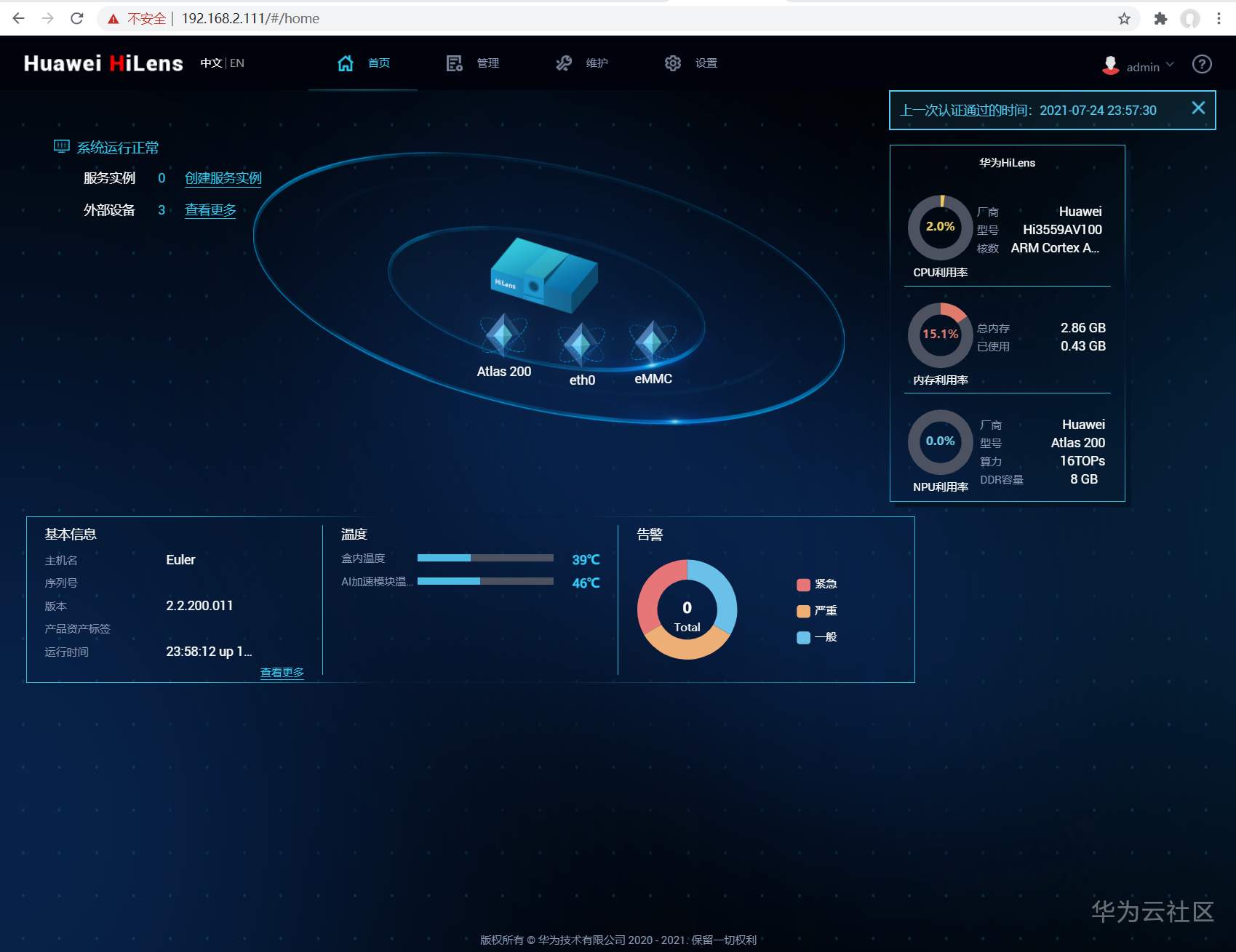Click the browser forward arrow
This screenshot has height=952, width=1236.
[48, 18]
